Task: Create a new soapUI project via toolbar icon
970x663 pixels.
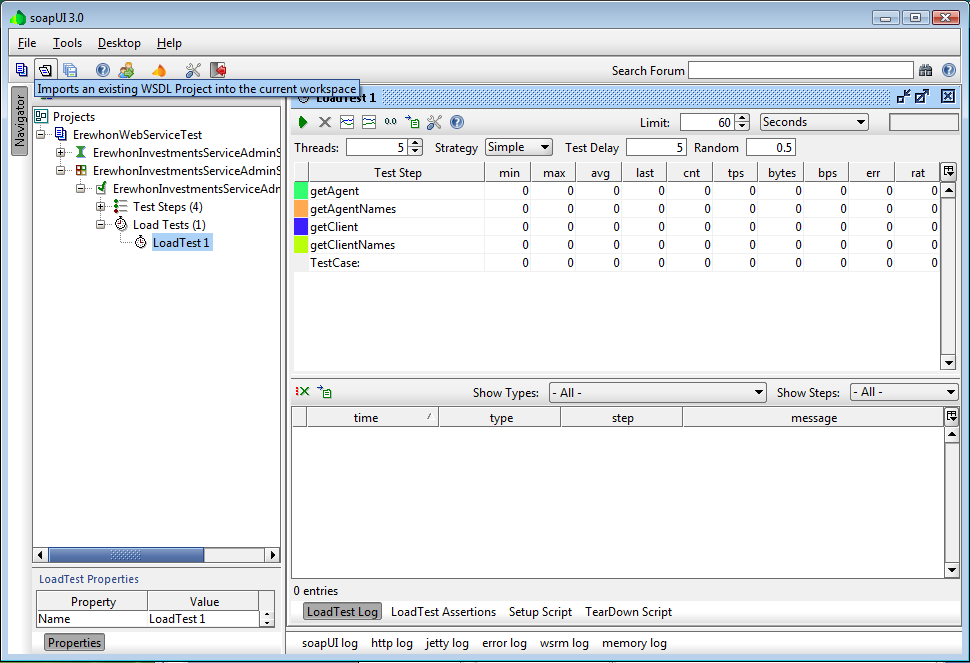Action: pos(22,70)
